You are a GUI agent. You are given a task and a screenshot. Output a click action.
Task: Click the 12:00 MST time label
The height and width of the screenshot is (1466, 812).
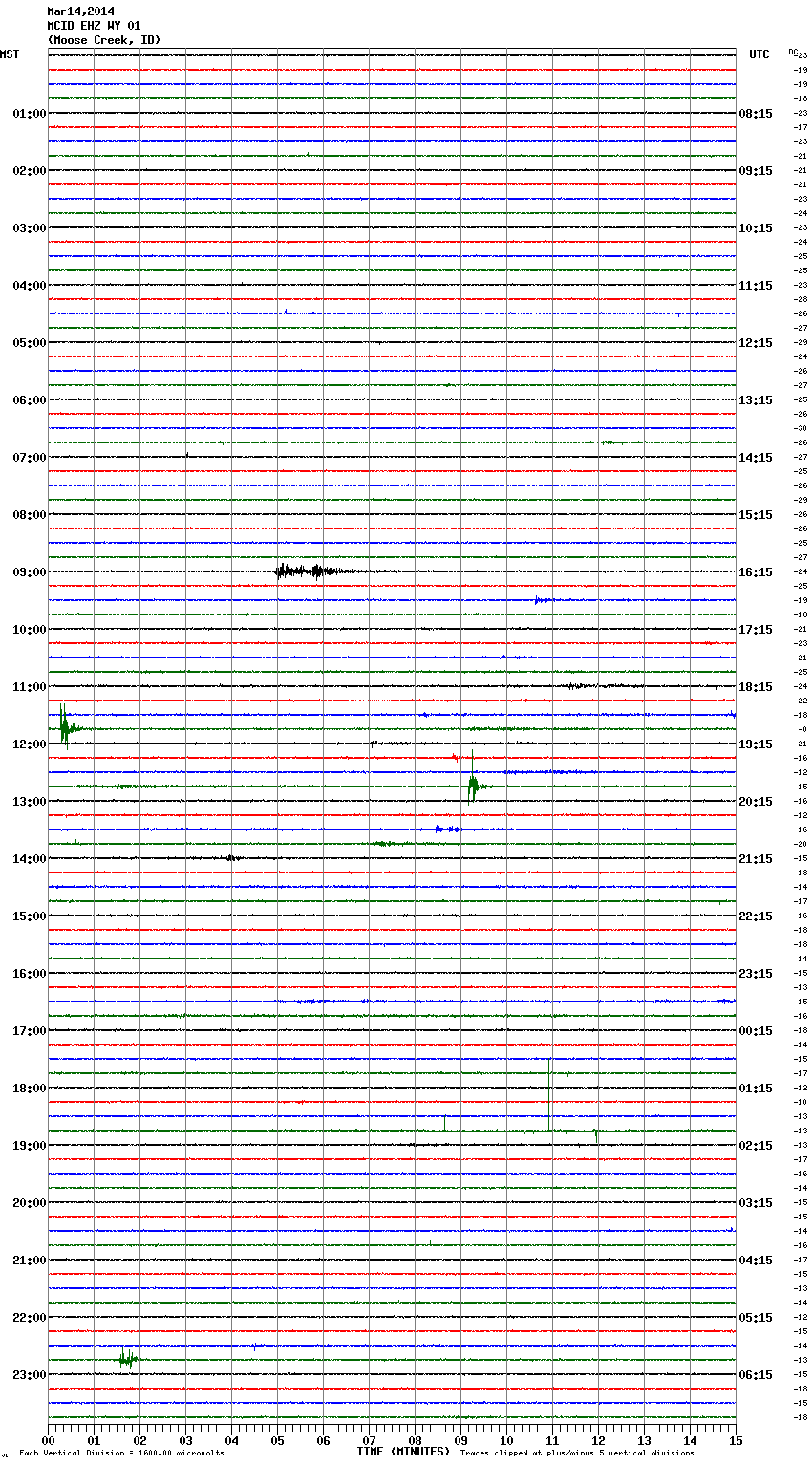pyautogui.click(x=30, y=744)
